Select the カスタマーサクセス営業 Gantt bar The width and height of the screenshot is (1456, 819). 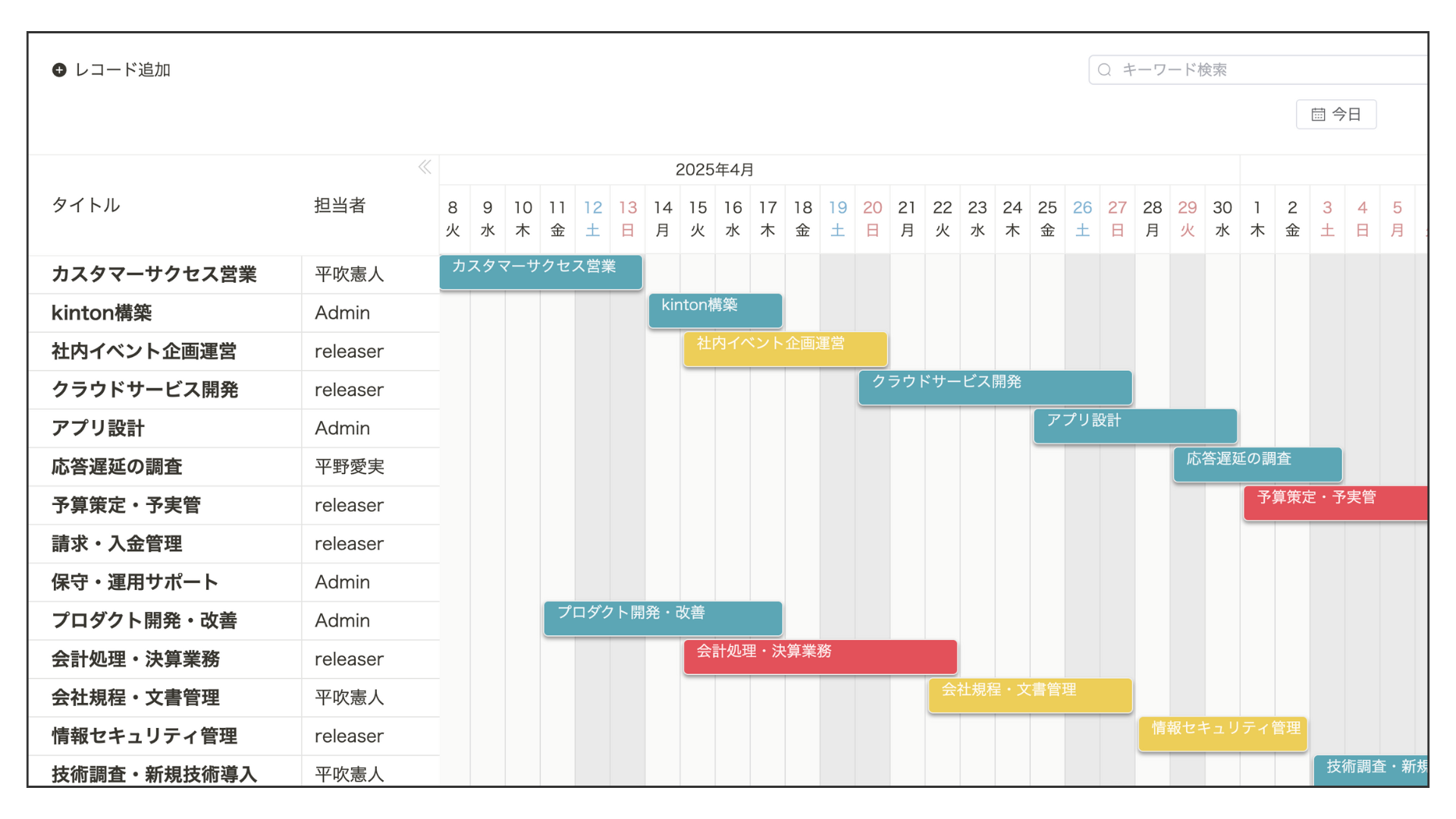tap(541, 272)
